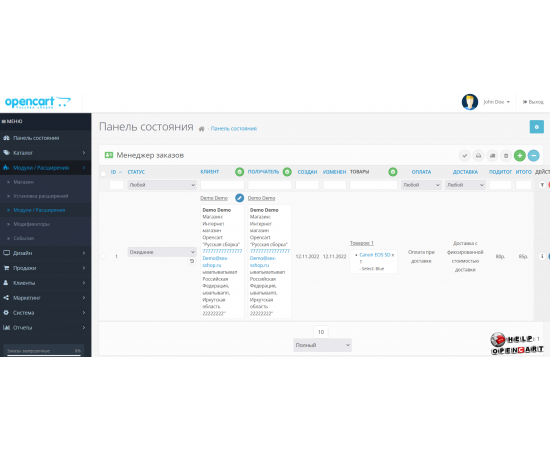Viewport: 550px width, 450px height.
Task: Open the Ожидание order status dropdown
Action: tap(162, 252)
